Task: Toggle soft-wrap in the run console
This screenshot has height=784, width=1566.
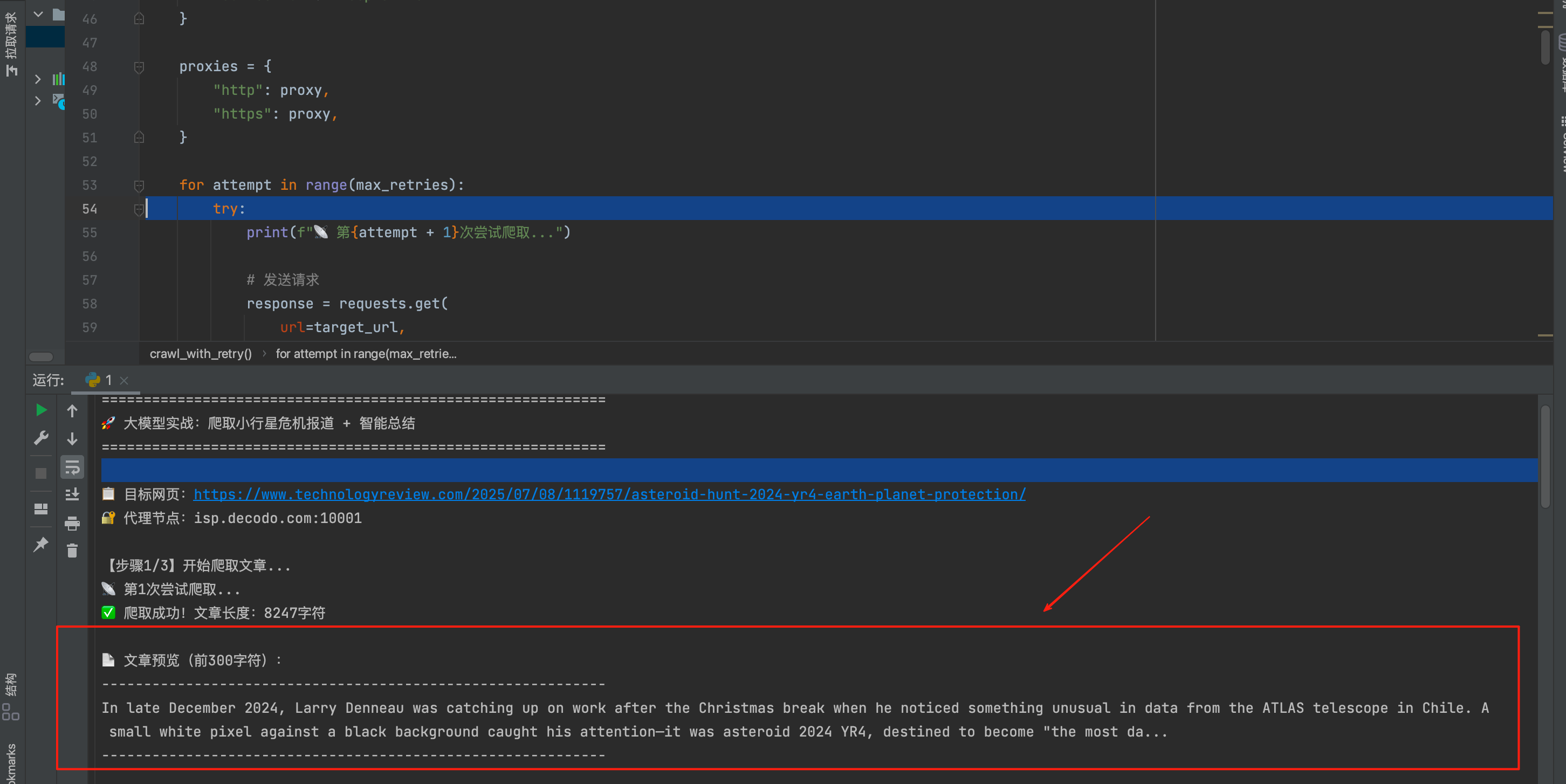Action: tap(72, 467)
